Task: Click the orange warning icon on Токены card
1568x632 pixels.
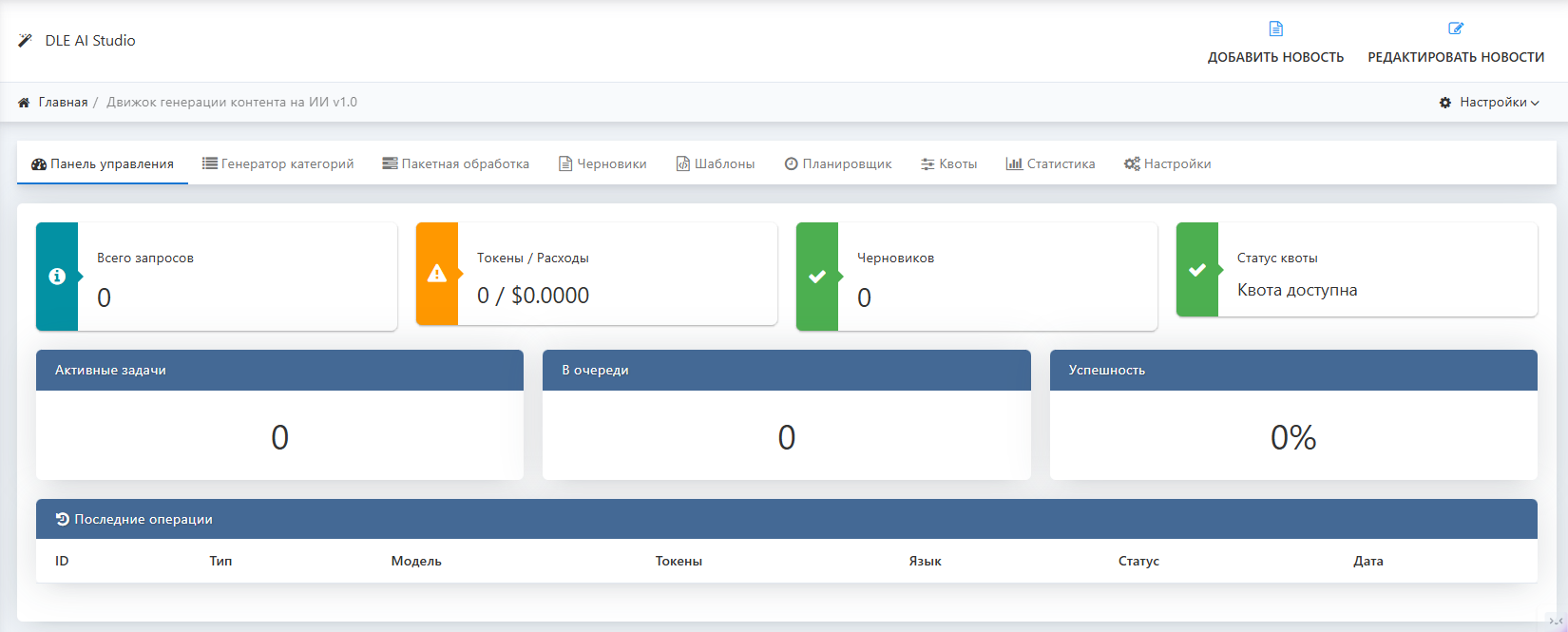Action: tap(437, 274)
